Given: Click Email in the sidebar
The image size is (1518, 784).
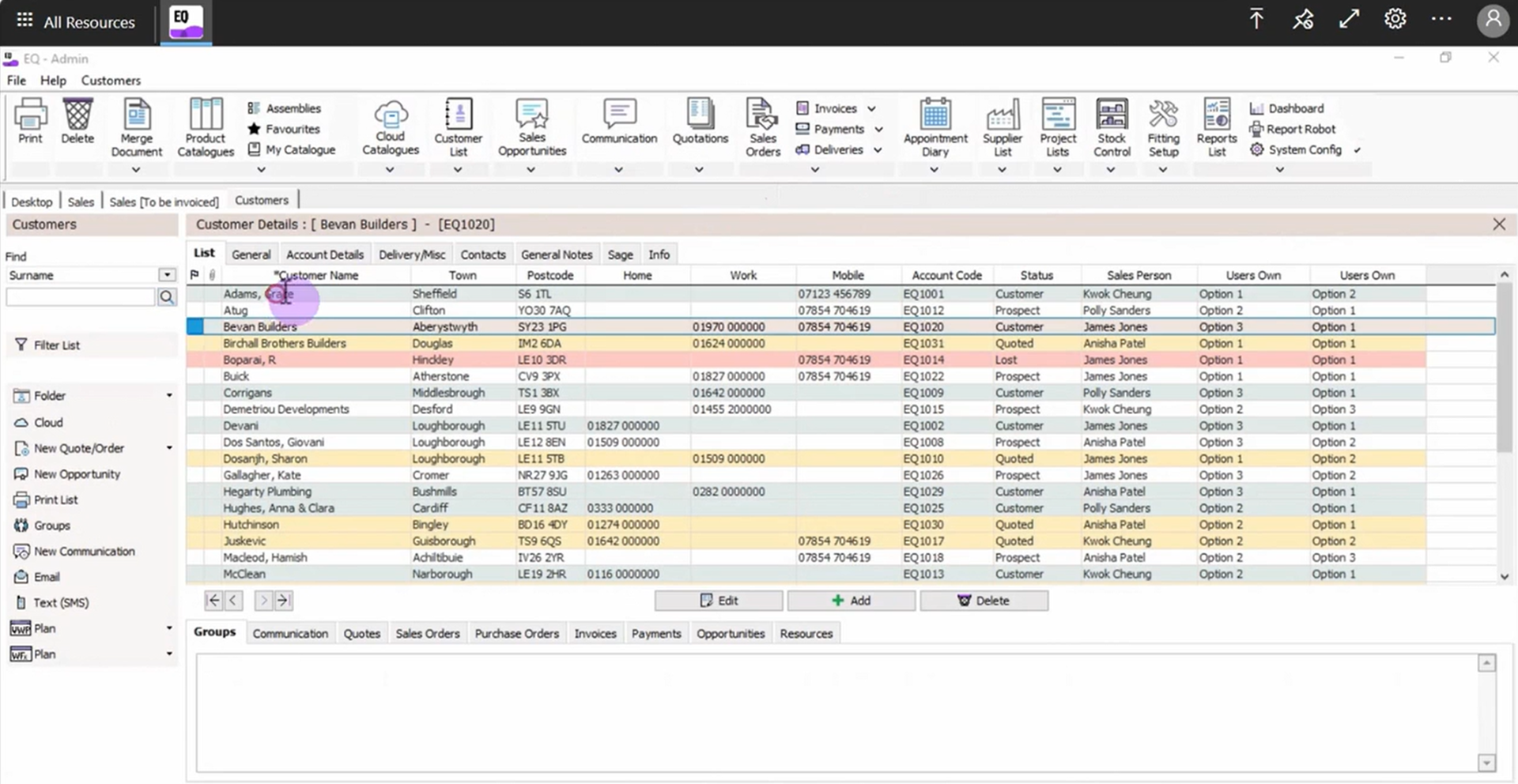Looking at the screenshot, I should click(37, 577).
